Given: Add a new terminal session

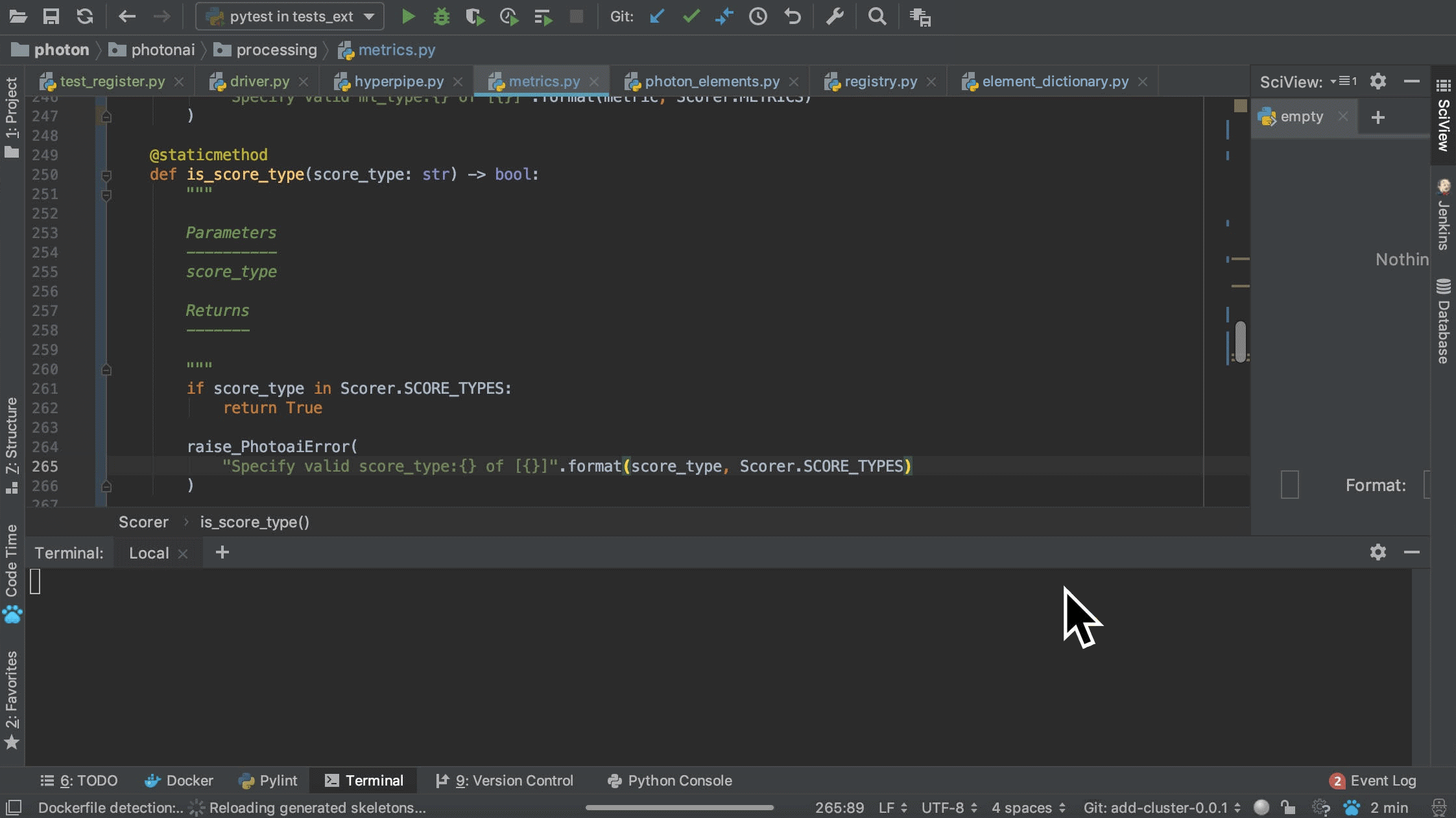Looking at the screenshot, I should [x=222, y=553].
